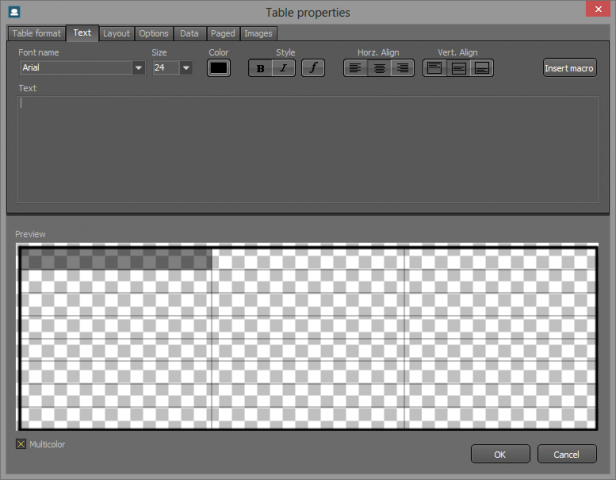Set vertical alignment to bottom
This screenshot has width=616, height=480.
[x=482, y=68]
